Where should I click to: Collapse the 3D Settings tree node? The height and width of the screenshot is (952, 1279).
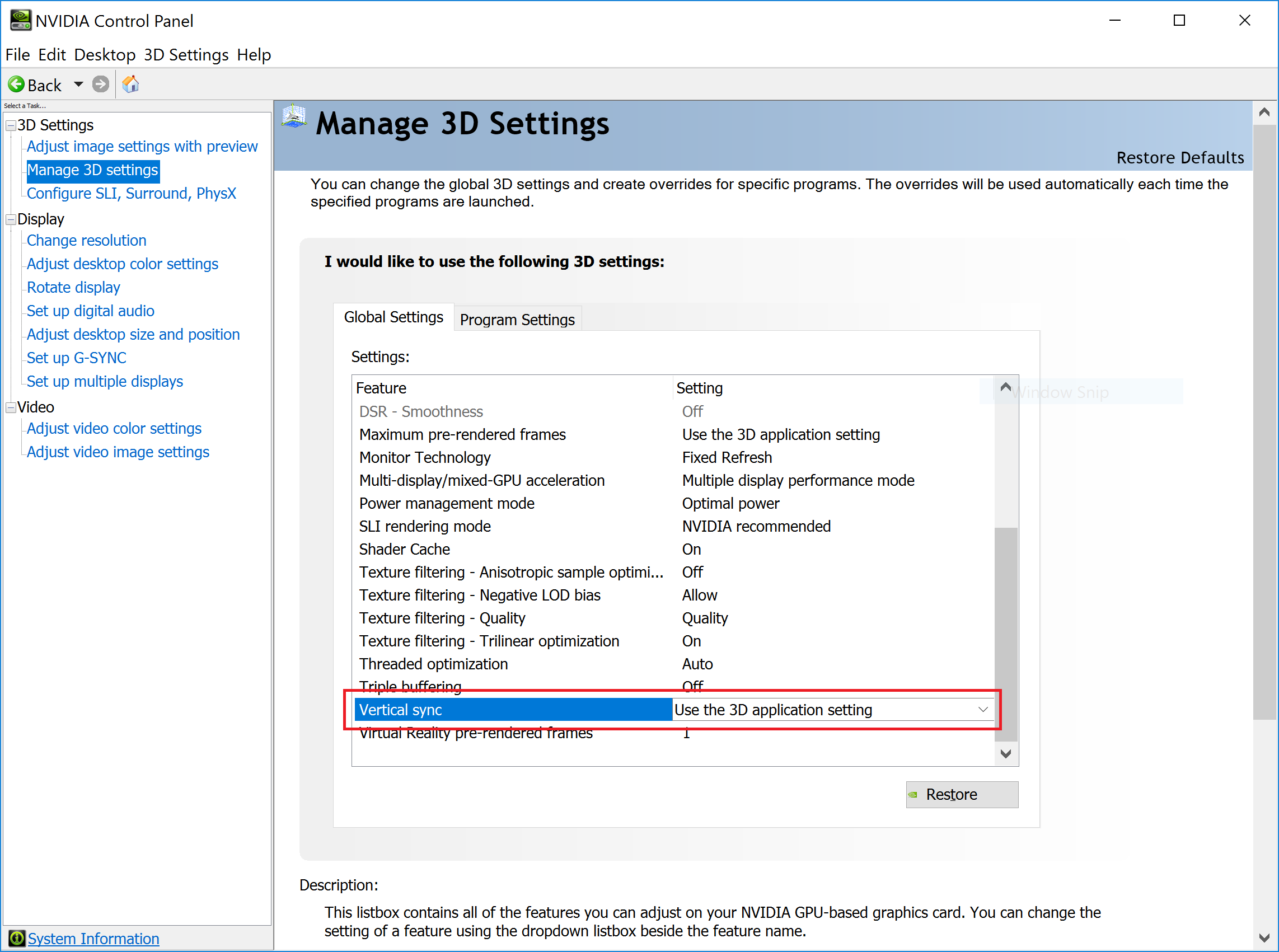tap(11, 125)
